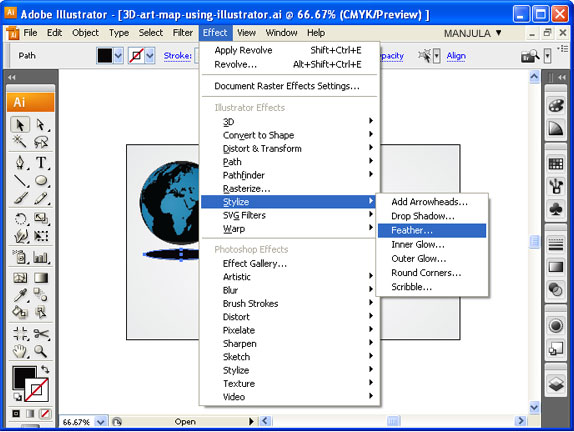The image size is (574, 432).
Task: Collapse the tools panel with double arrows
Action: click(x=11, y=77)
